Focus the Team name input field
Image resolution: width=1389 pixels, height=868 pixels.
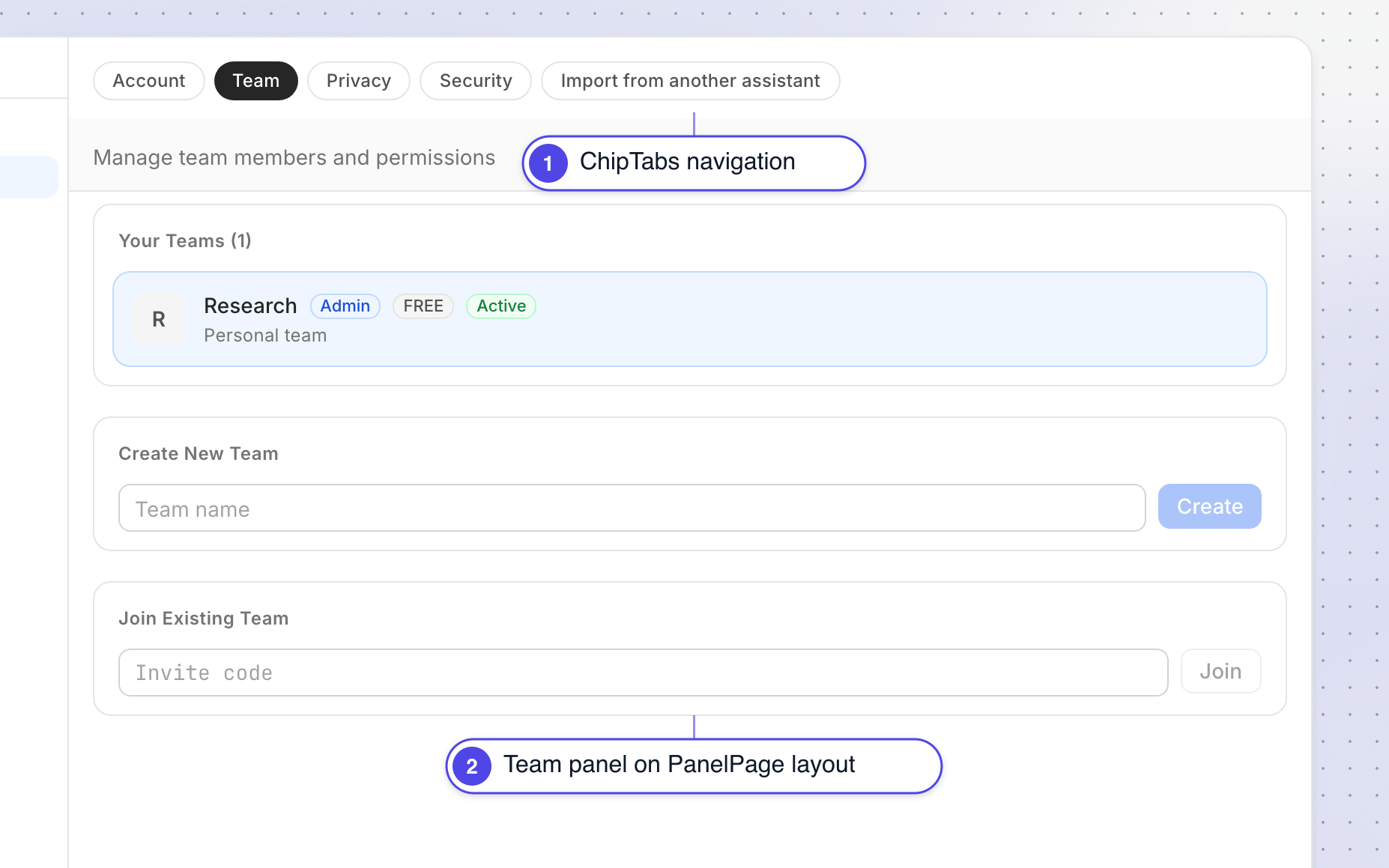pyautogui.click(x=632, y=508)
